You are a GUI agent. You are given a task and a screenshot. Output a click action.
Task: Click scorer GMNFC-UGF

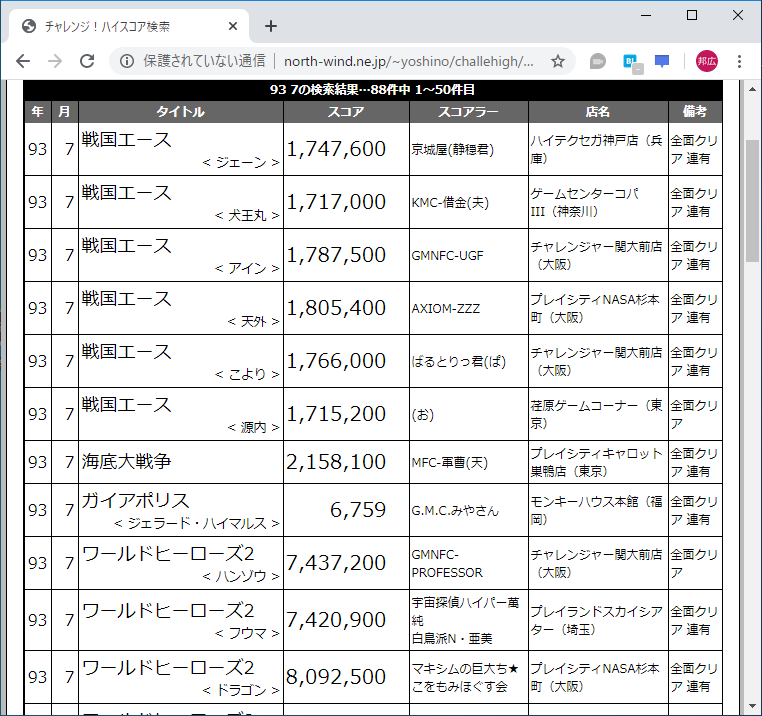[x=448, y=256]
